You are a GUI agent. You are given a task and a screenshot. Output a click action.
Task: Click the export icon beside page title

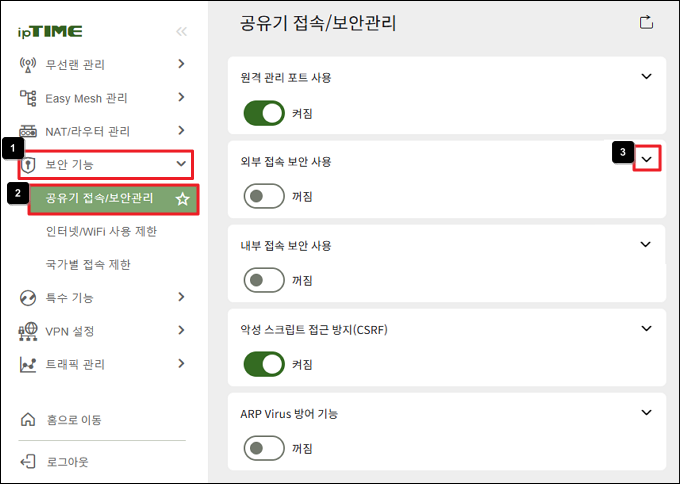coord(646,22)
